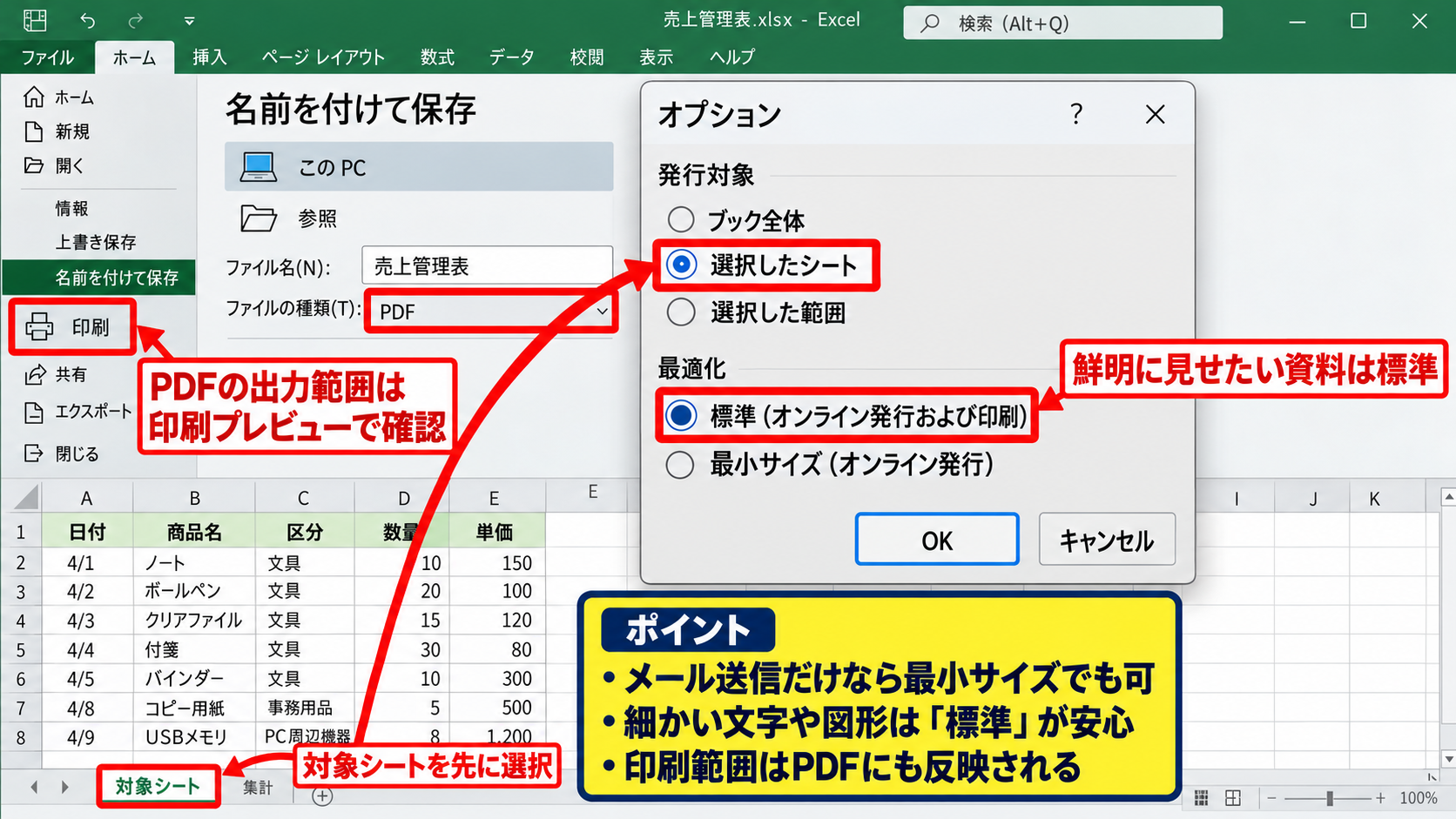Select the この PC computer icon

pyautogui.click(x=259, y=166)
